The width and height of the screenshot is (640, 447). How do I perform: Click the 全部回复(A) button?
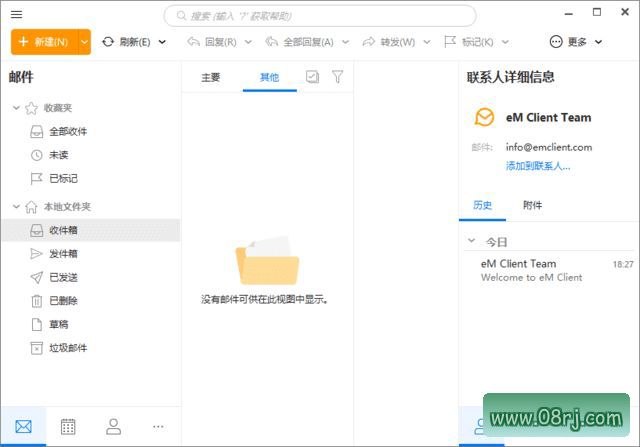pyautogui.click(x=300, y=42)
